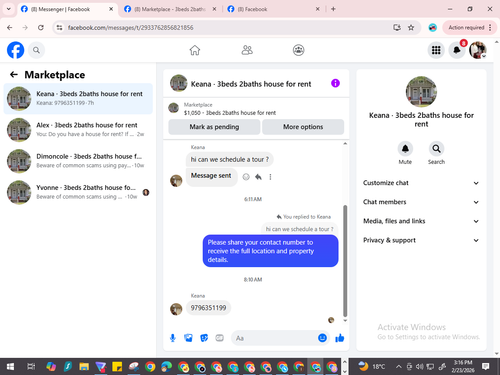Image resolution: width=500 pixels, height=375 pixels.
Task: Open the browser tab search dropdown arrow
Action: 9,9
